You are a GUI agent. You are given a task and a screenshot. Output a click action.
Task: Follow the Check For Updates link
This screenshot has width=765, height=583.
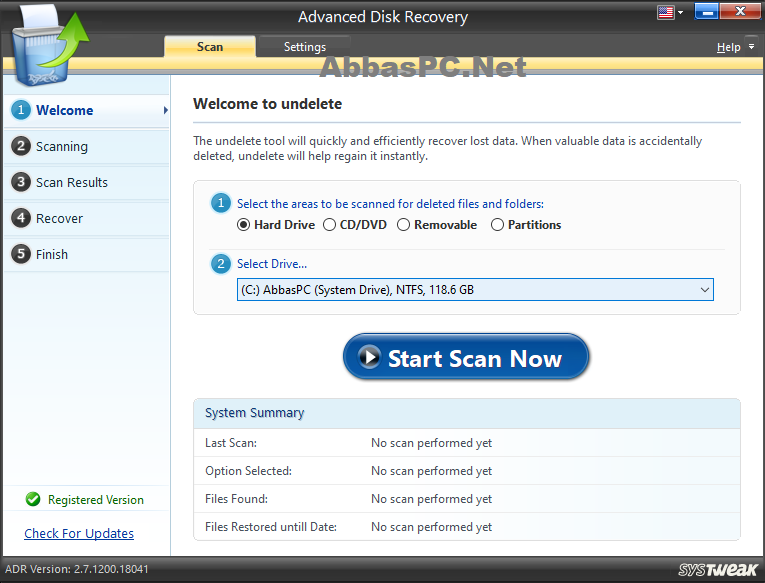tap(79, 533)
